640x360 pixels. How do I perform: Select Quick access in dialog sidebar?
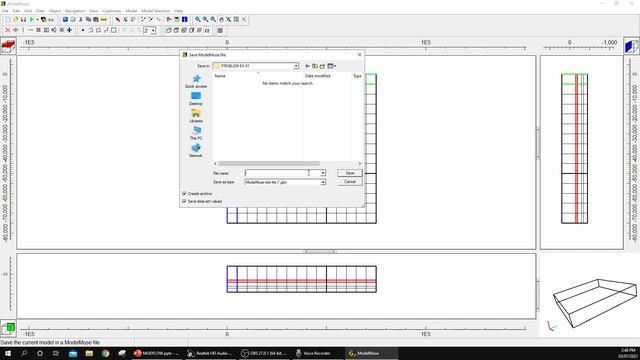[x=196, y=81]
